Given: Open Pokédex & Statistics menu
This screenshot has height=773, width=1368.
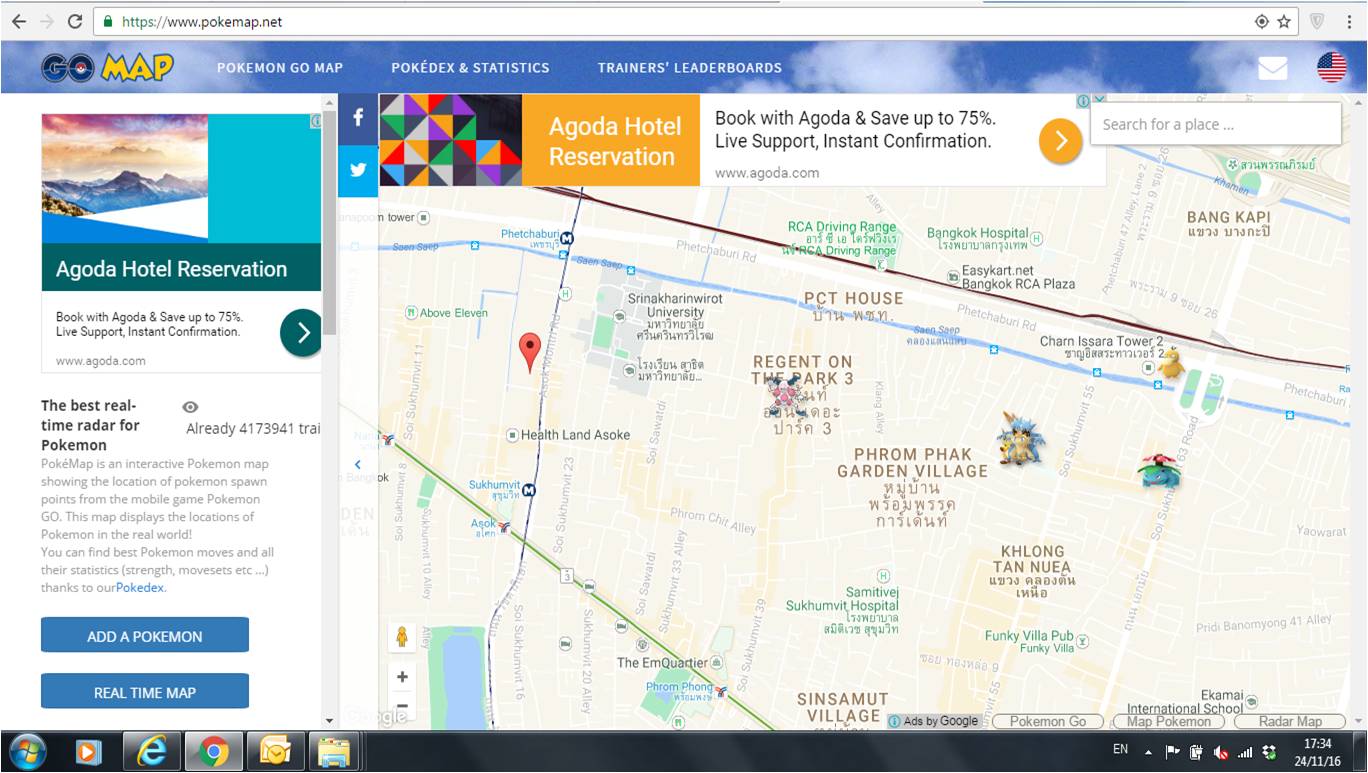Looking at the screenshot, I should tap(470, 68).
